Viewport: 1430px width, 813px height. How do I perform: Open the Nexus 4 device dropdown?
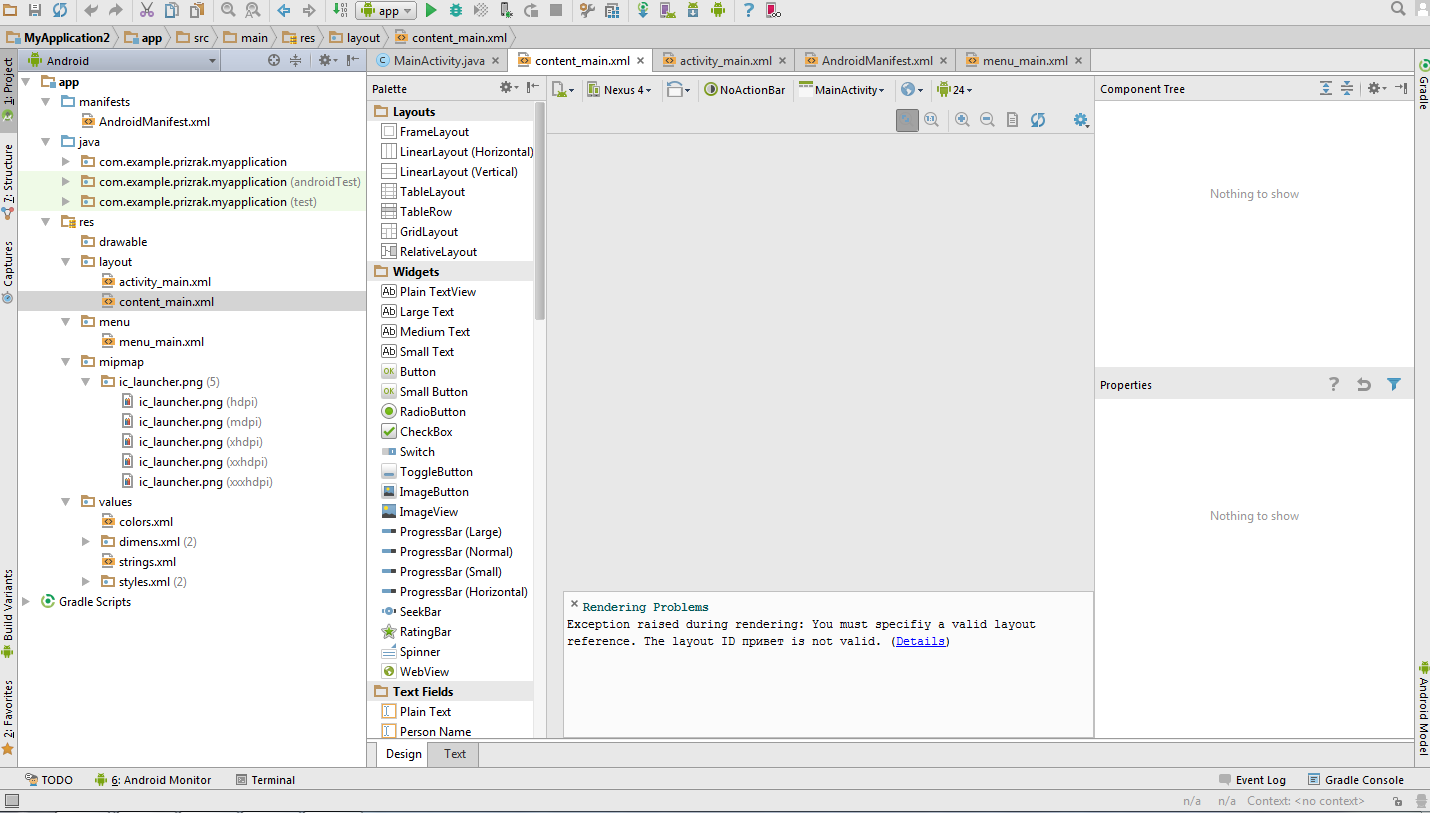(x=619, y=89)
